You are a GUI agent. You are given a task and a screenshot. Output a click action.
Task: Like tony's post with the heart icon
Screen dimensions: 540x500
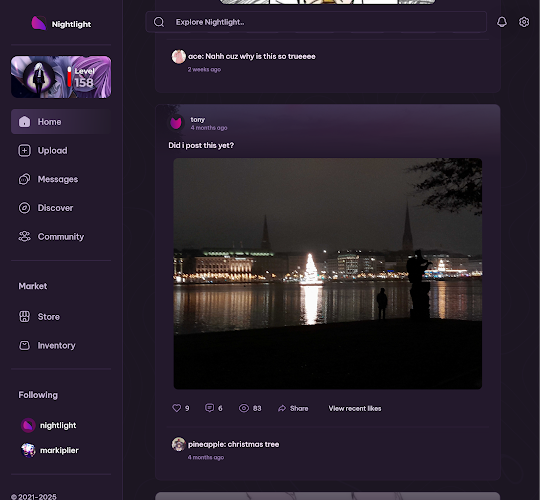click(x=176, y=408)
